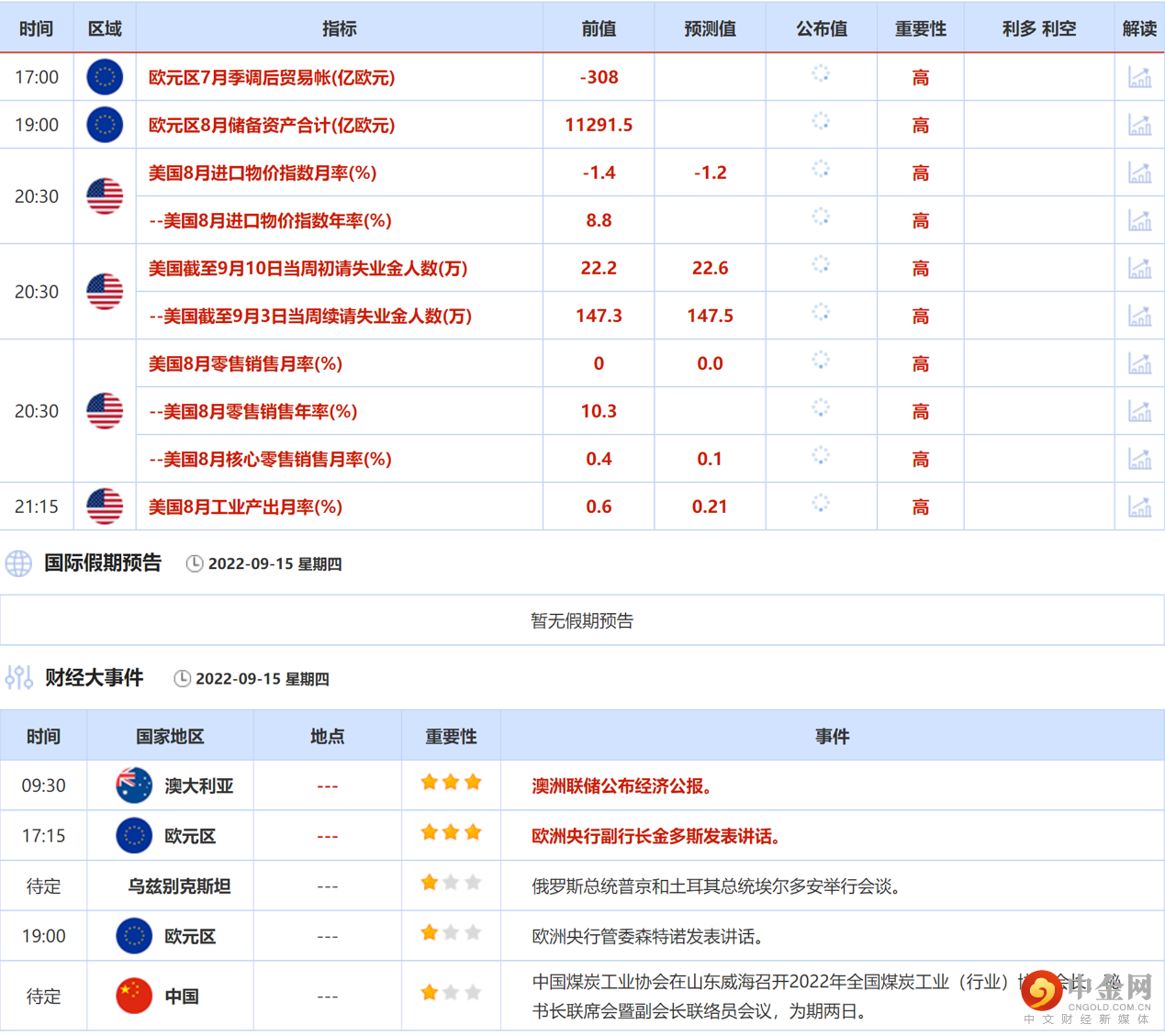This screenshot has width=1165, height=1036.
Task: Open the 解读 chart icon for 美国8月工业产出月率
Action: tap(1139, 506)
